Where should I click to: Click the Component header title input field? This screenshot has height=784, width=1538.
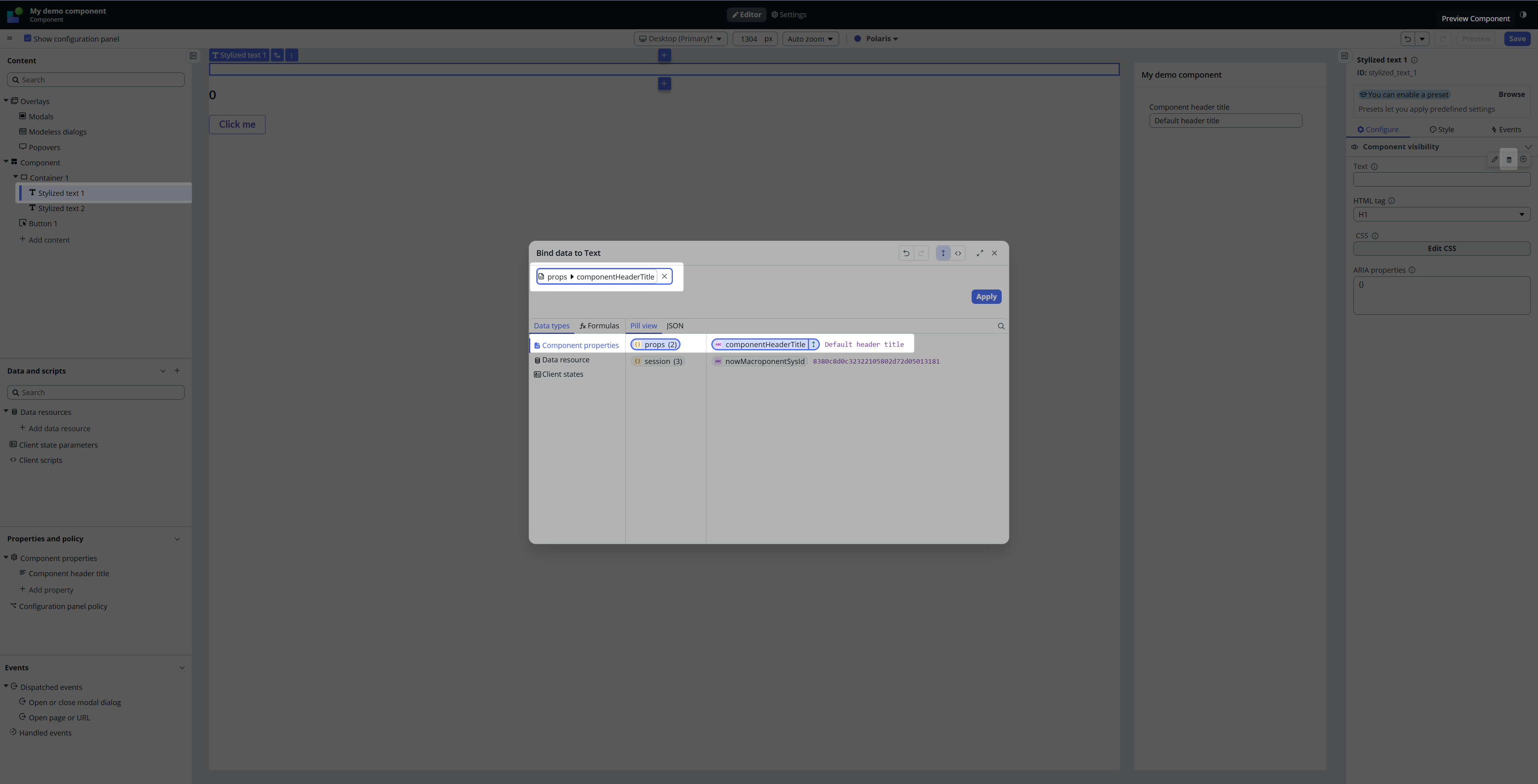point(1225,121)
